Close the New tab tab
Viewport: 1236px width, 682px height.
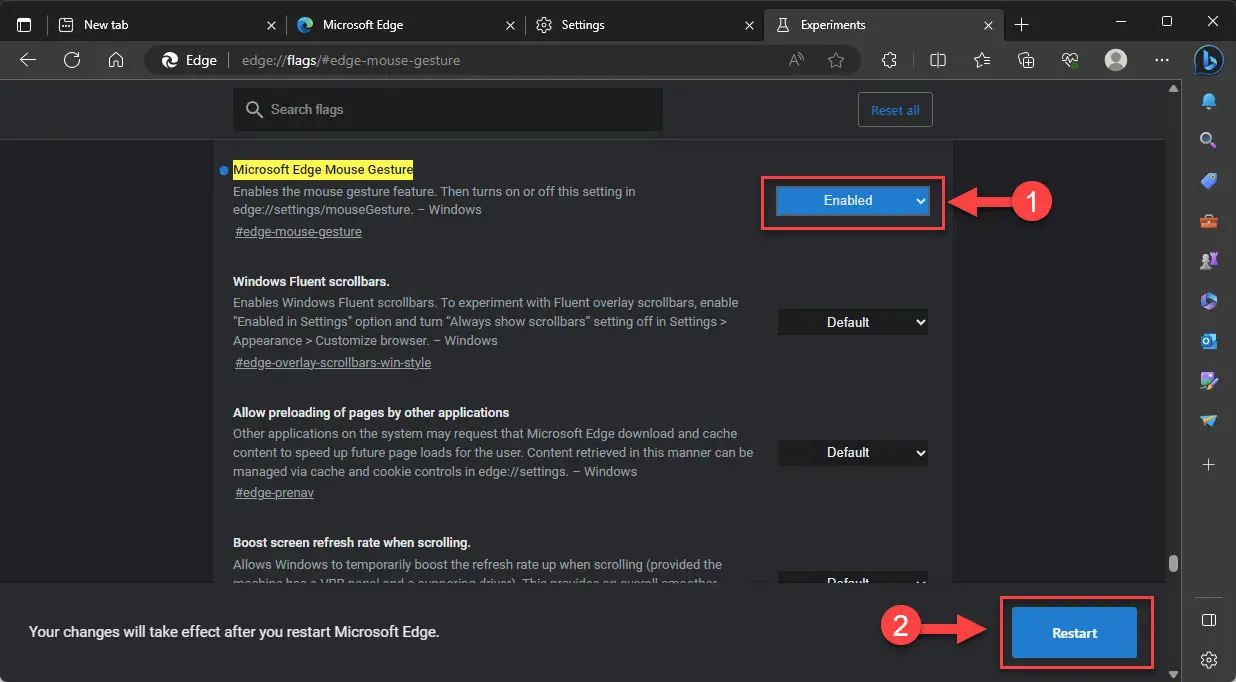[270, 24]
